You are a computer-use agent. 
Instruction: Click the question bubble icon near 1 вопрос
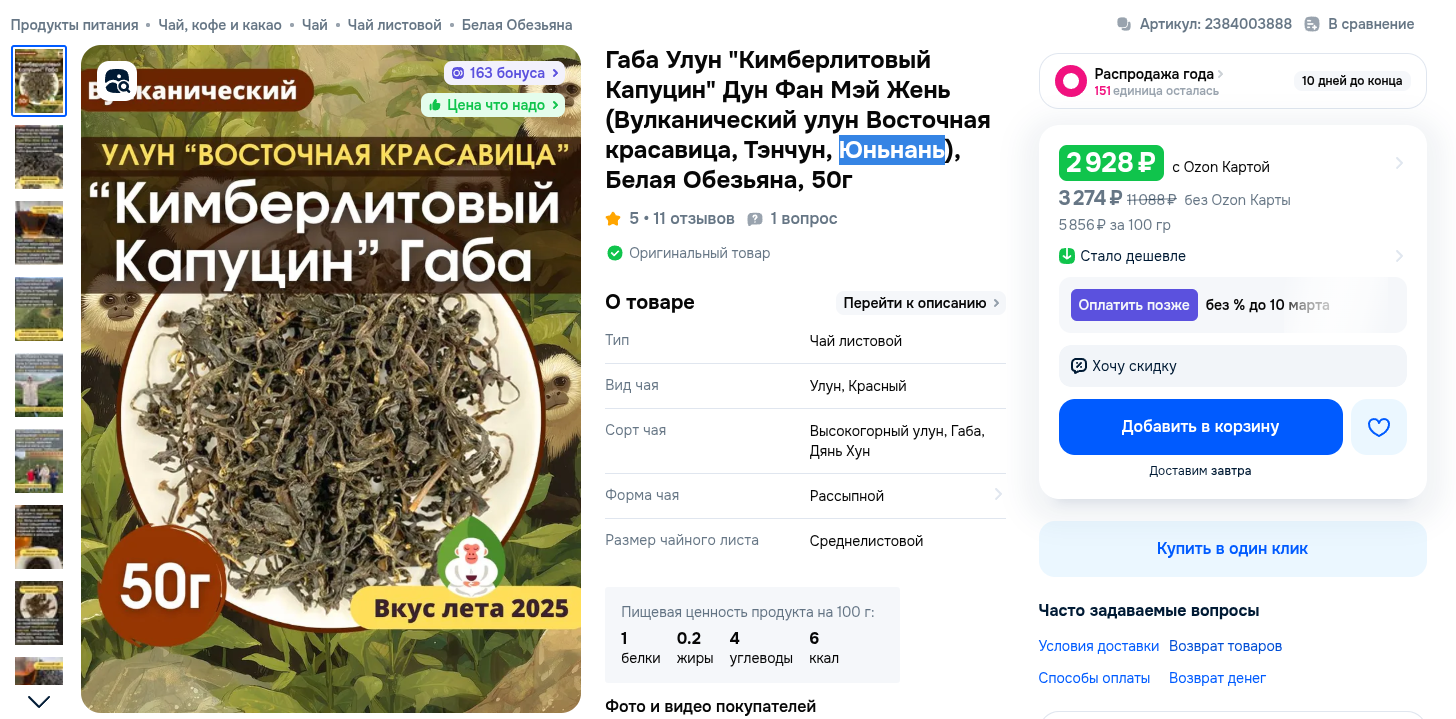tap(755, 219)
